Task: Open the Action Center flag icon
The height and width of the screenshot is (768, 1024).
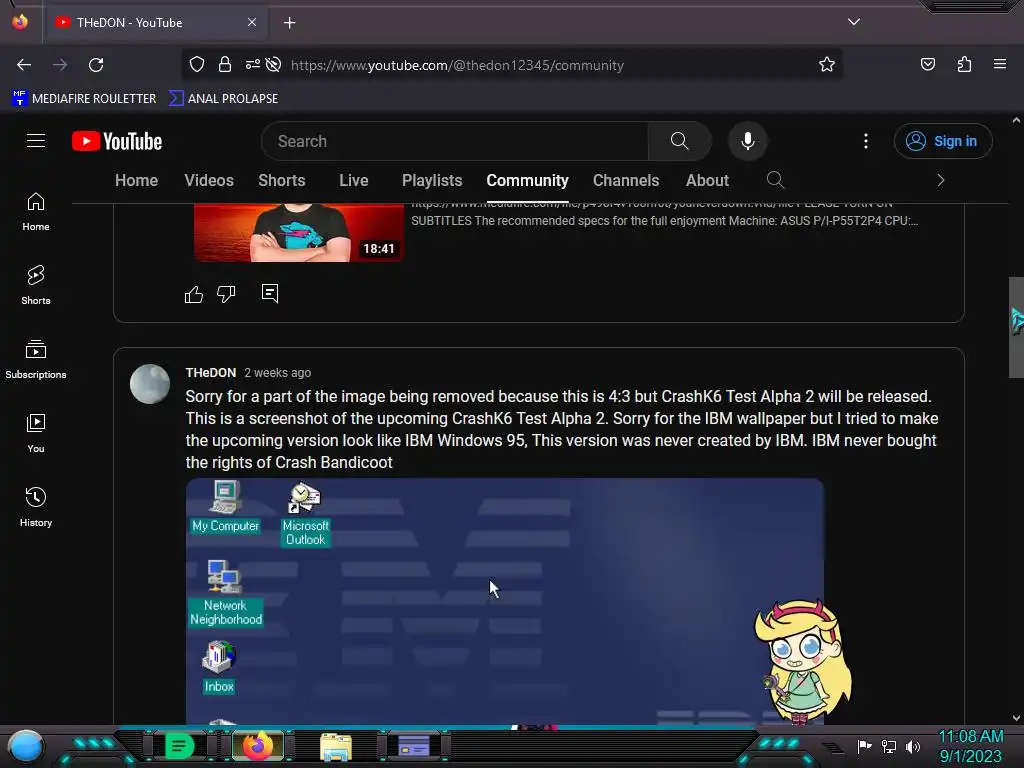Action: click(865, 746)
